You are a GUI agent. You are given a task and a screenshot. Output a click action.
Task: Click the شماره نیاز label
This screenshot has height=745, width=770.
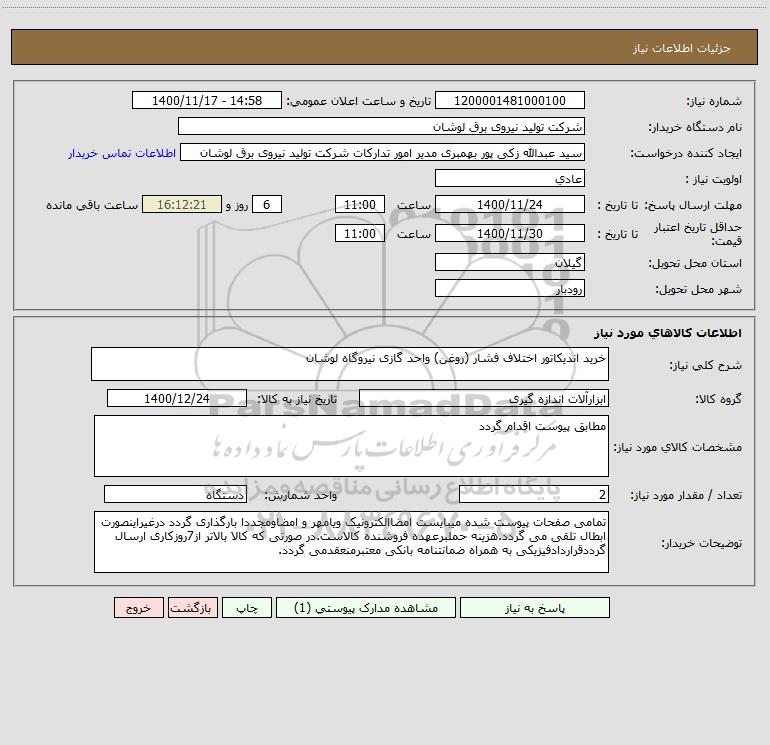tap(714, 101)
